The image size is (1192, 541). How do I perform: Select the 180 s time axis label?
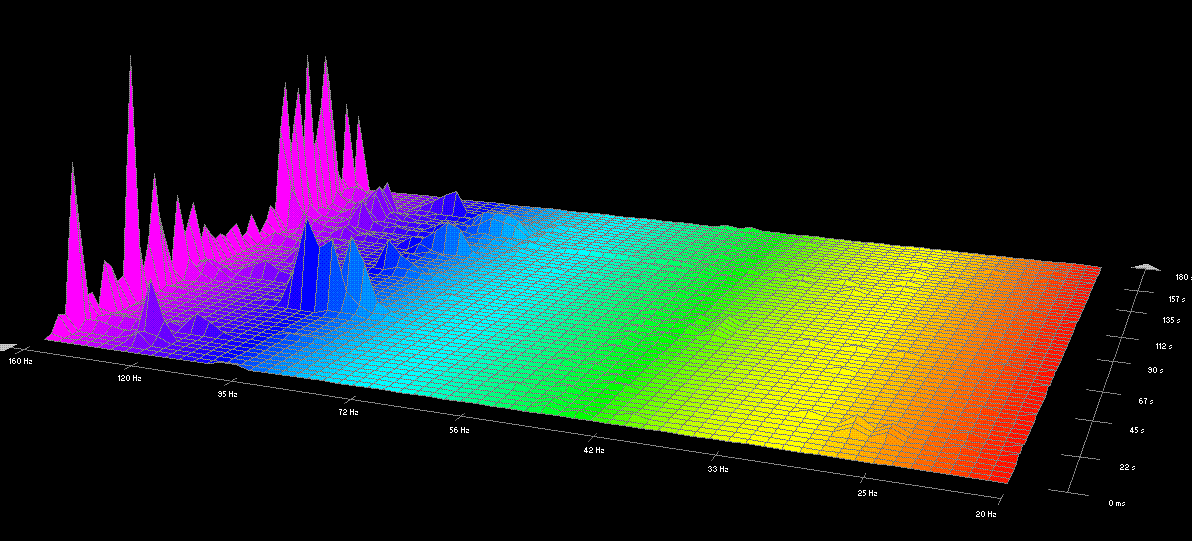pyautogui.click(x=1181, y=277)
